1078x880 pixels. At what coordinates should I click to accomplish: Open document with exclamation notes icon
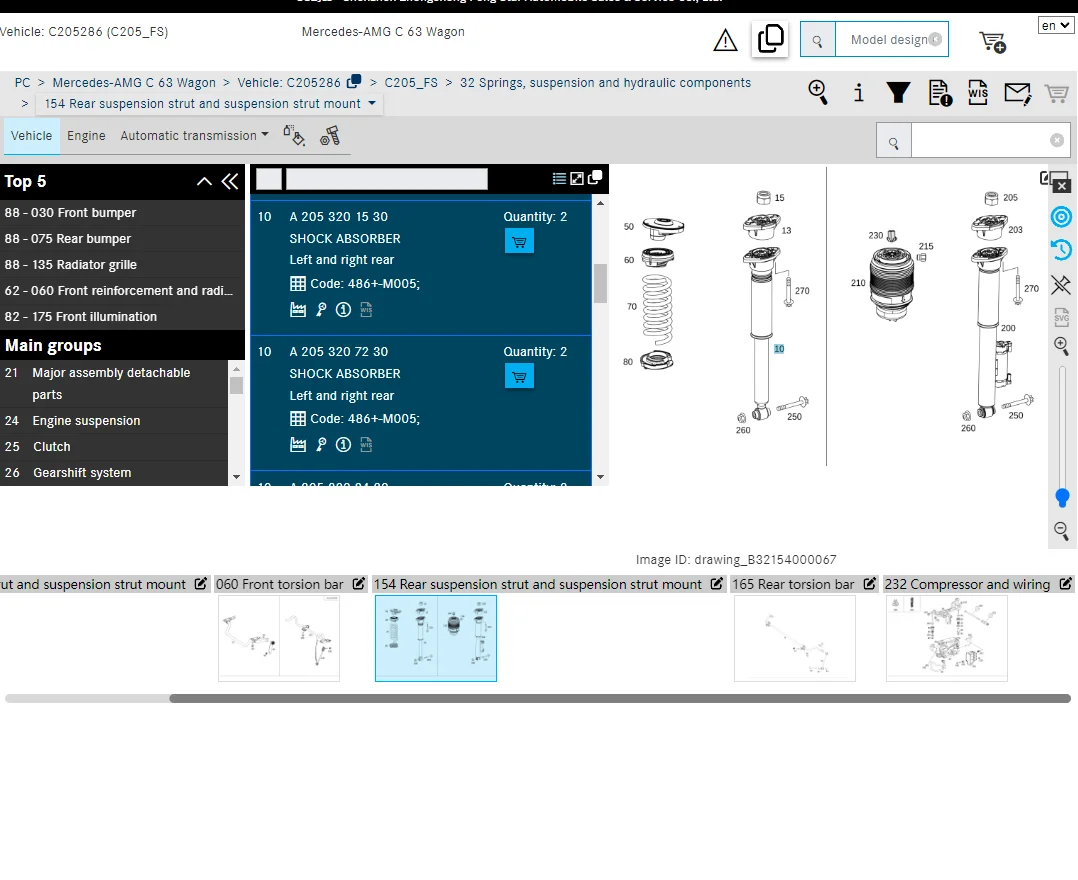[x=939, y=92]
